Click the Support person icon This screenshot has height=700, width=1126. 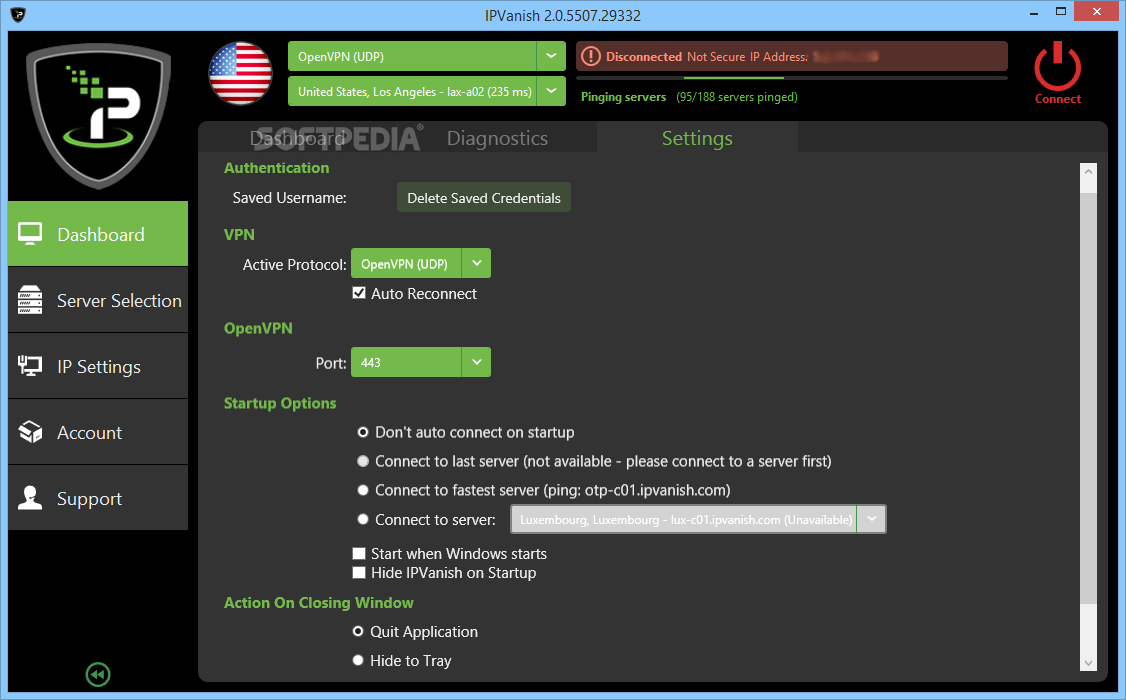coord(30,498)
